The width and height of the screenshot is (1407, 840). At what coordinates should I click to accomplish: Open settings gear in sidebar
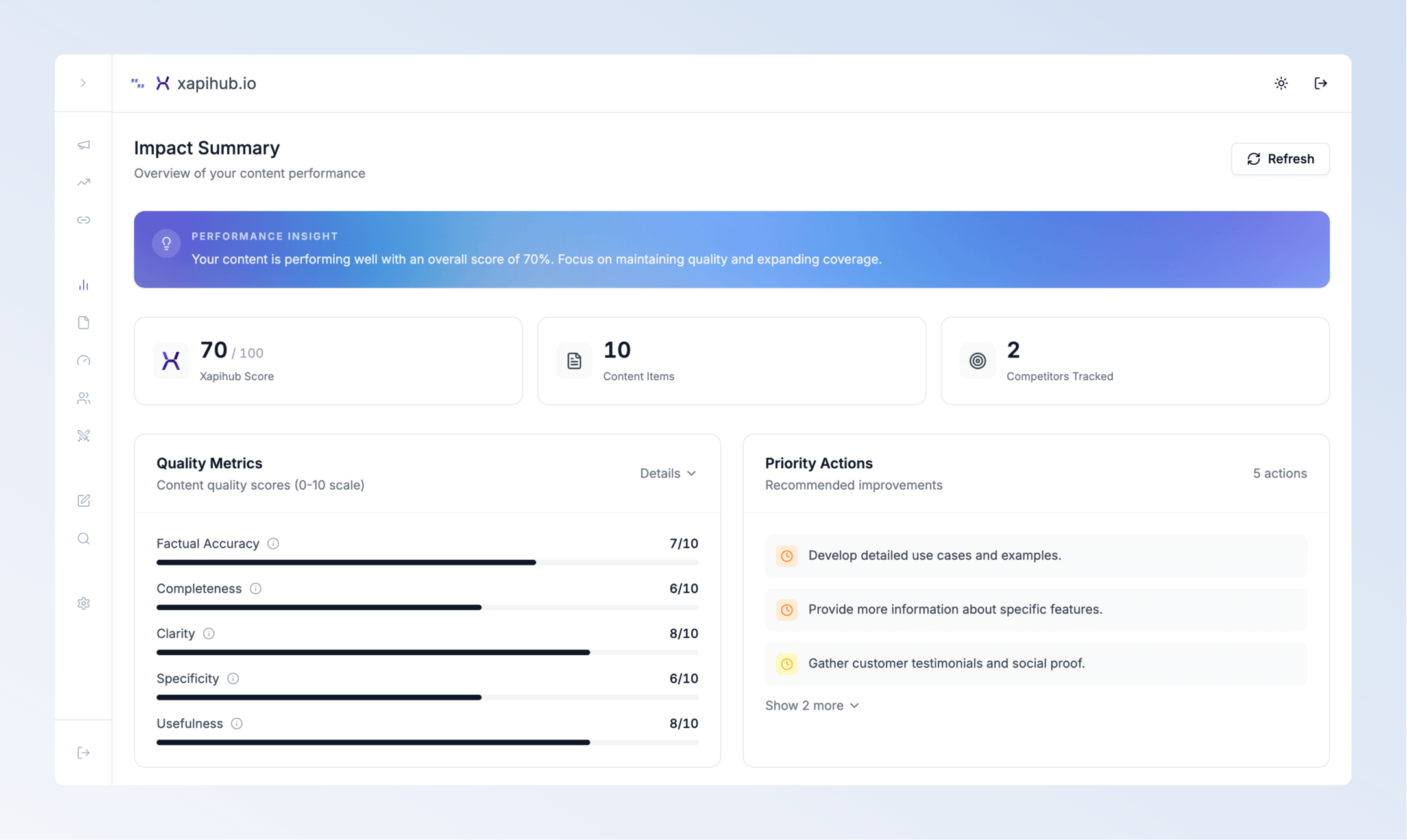(x=84, y=603)
